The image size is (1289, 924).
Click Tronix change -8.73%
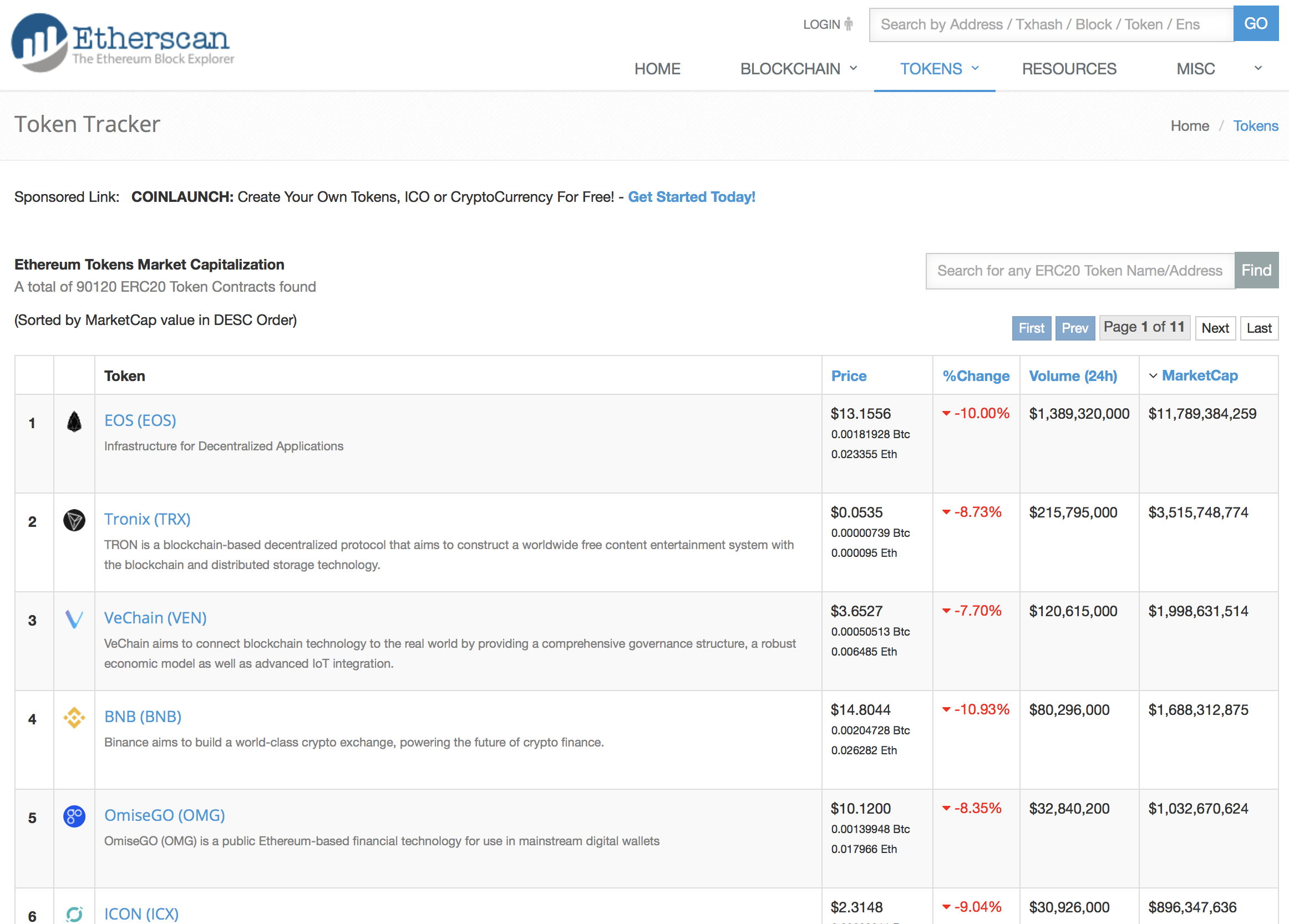[x=977, y=512]
